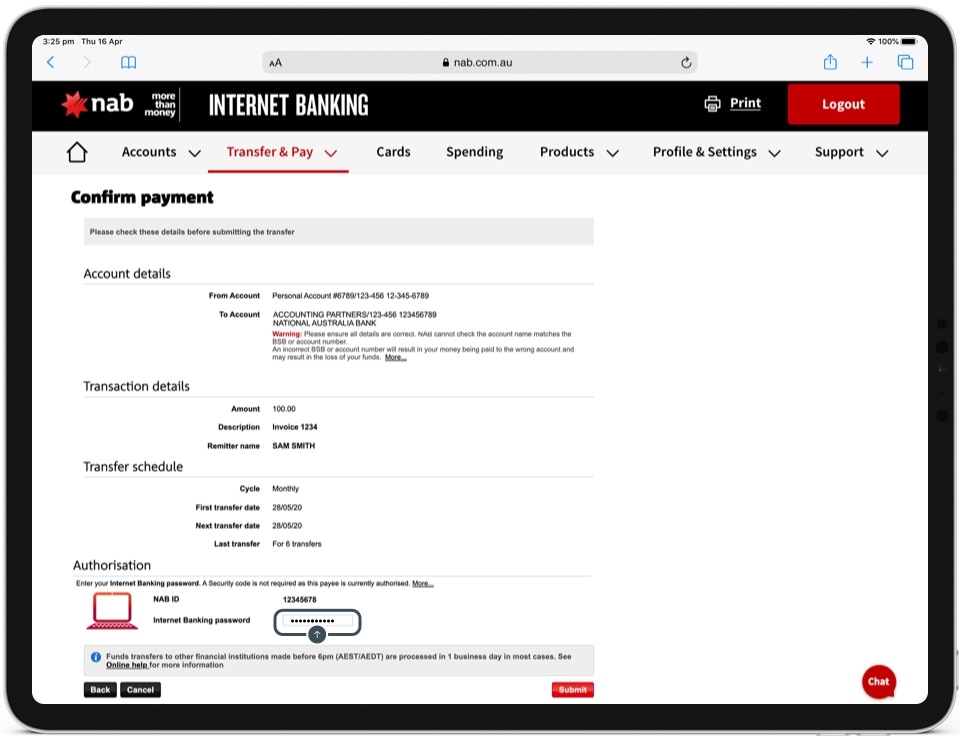Open the Spending menu item

474,152
